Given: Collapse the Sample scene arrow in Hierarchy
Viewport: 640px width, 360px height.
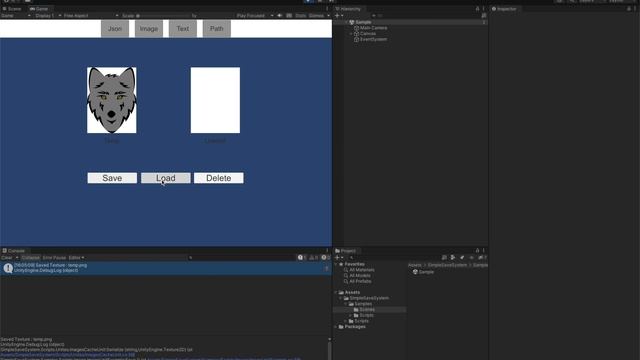Looking at the screenshot, I should pyautogui.click(x=346, y=22).
